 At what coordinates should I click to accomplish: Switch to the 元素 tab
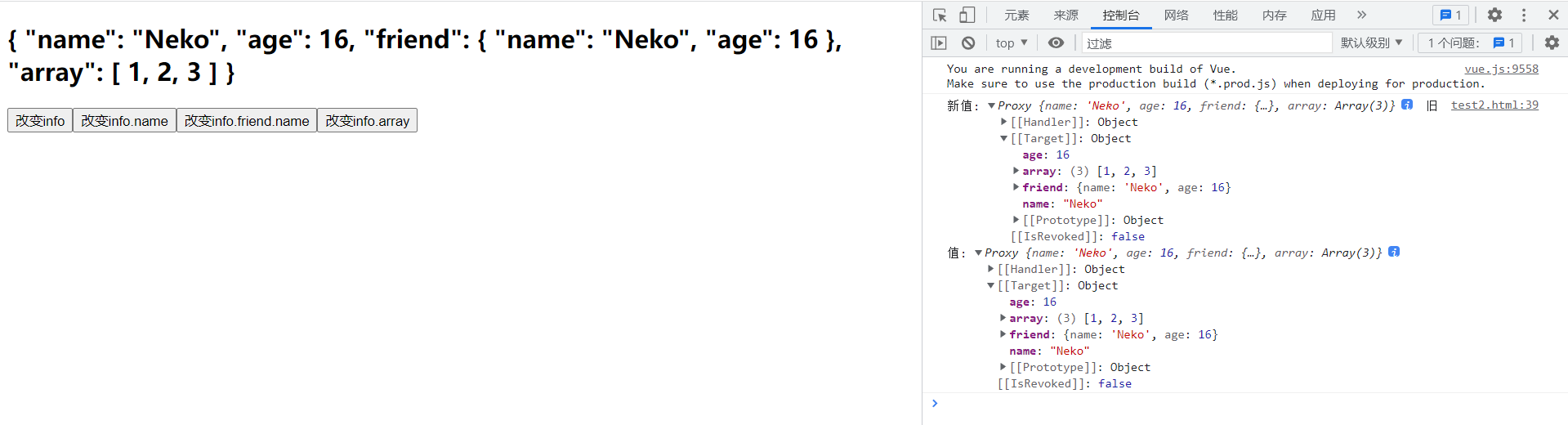1016,15
